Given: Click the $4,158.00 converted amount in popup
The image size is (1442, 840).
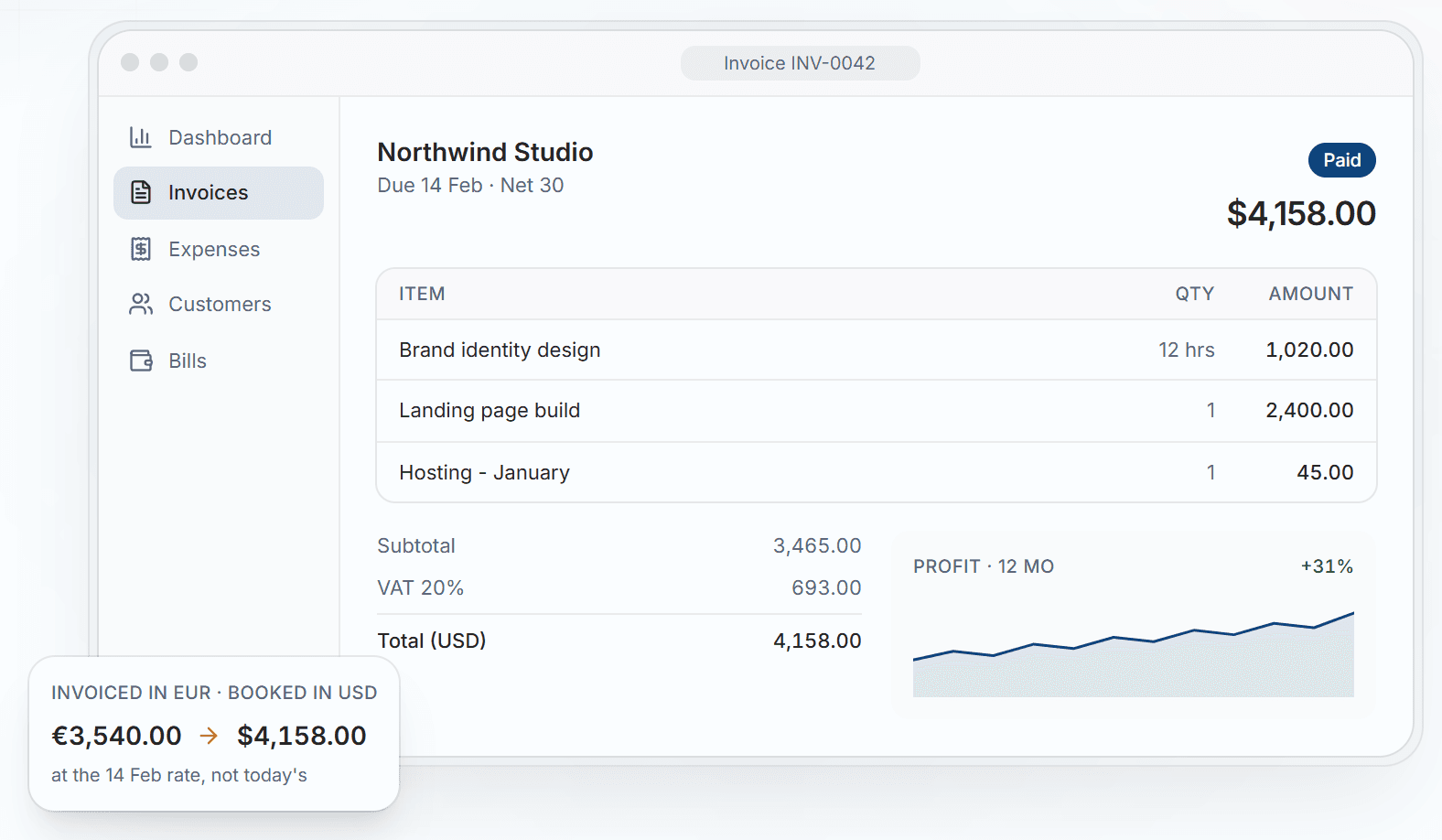Looking at the screenshot, I should pyautogui.click(x=302, y=736).
